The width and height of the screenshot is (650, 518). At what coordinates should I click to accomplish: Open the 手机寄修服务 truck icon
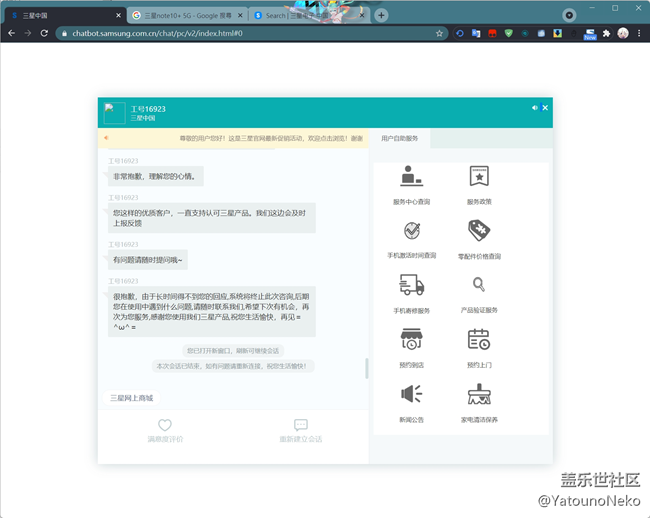point(411,285)
